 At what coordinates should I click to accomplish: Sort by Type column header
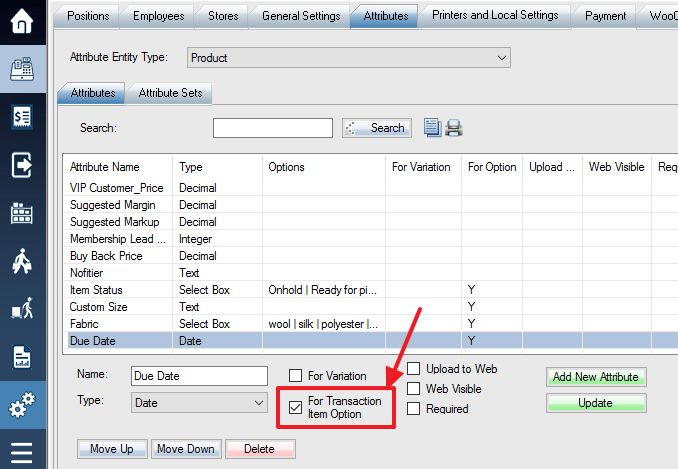(x=217, y=167)
